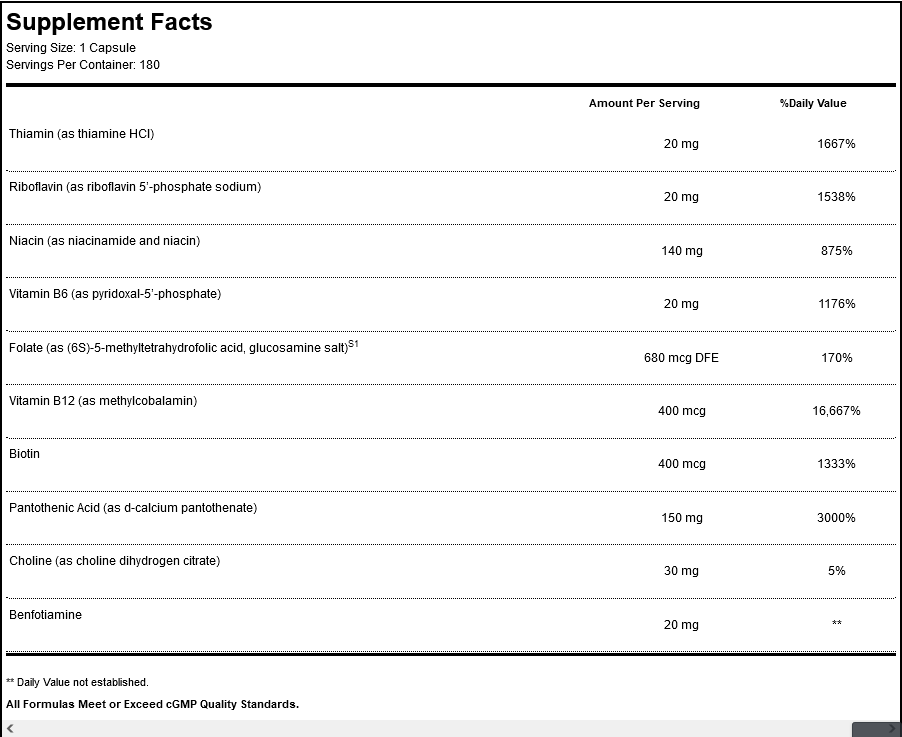
Task: Select the Biotin ingredient name
Action: point(25,454)
